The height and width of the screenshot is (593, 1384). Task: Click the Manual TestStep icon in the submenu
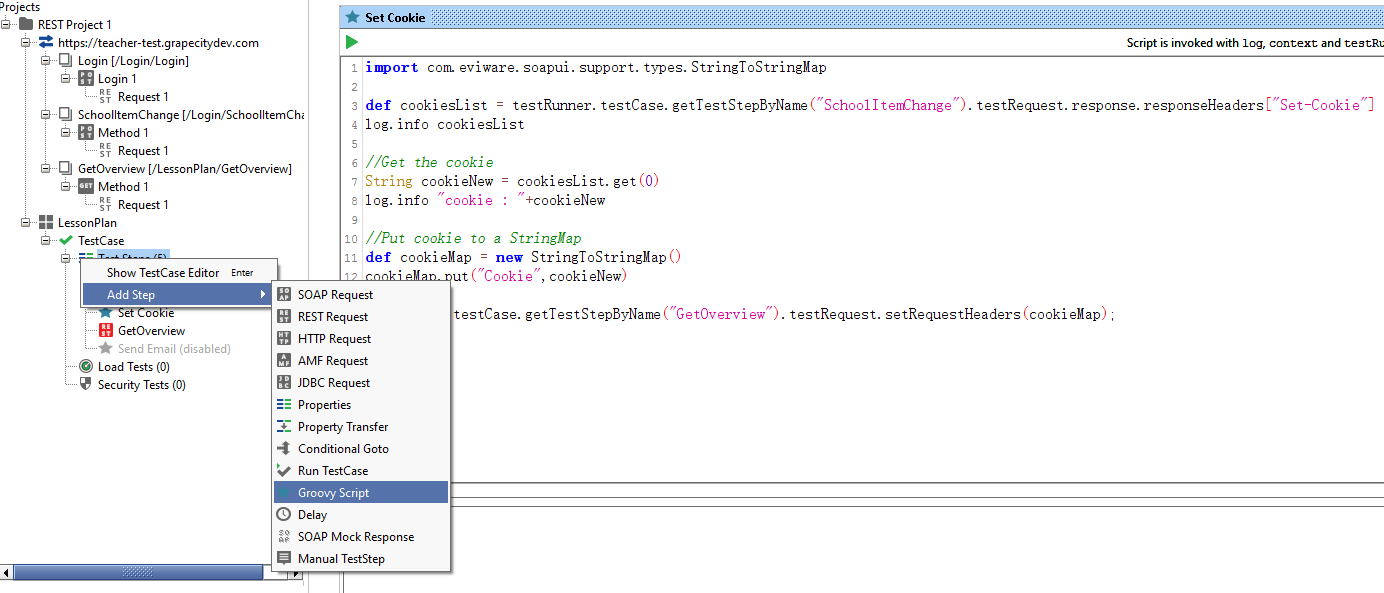click(x=284, y=559)
